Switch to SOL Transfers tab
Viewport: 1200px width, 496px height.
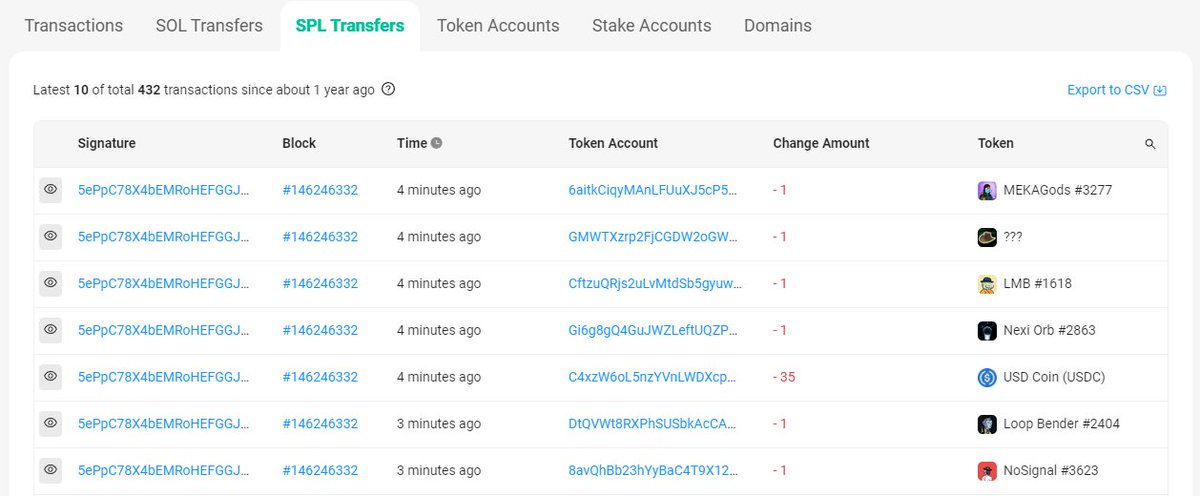pyautogui.click(x=209, y=26)
